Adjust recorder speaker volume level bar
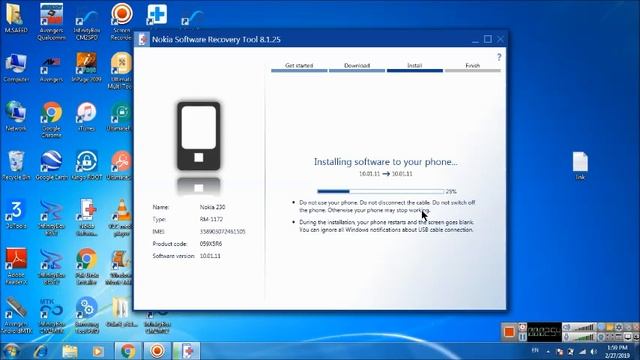The height and width of the screenshot is (360, 640). [583, 327]
